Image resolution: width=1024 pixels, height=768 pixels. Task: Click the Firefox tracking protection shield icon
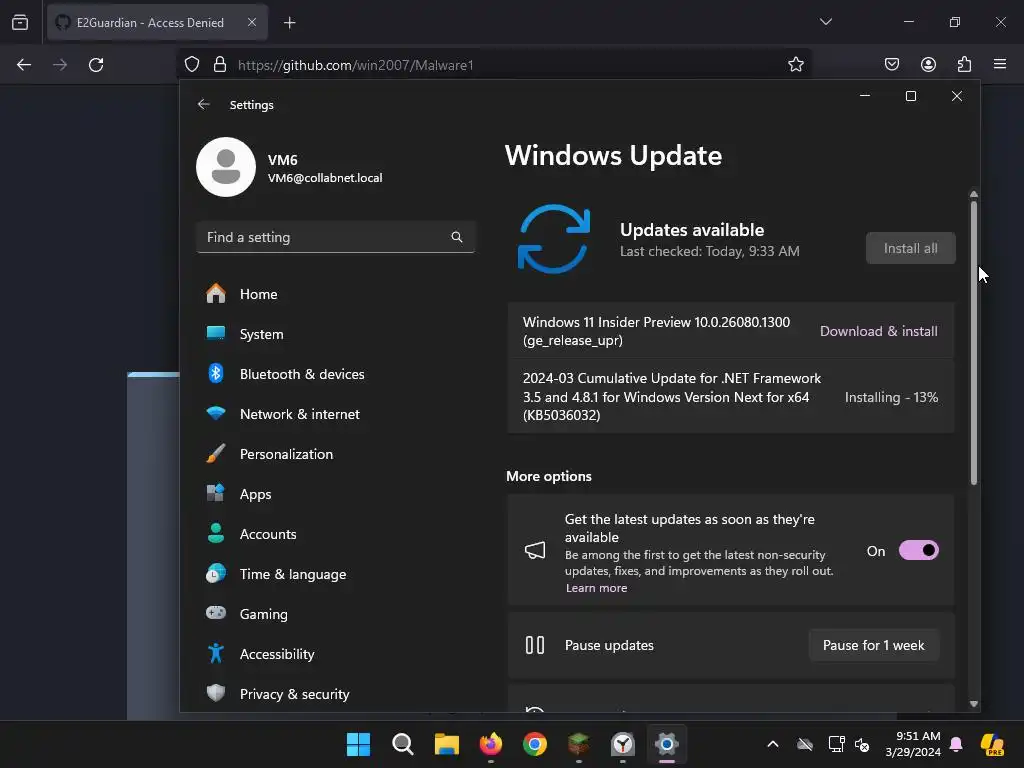(x=191, y=65)
